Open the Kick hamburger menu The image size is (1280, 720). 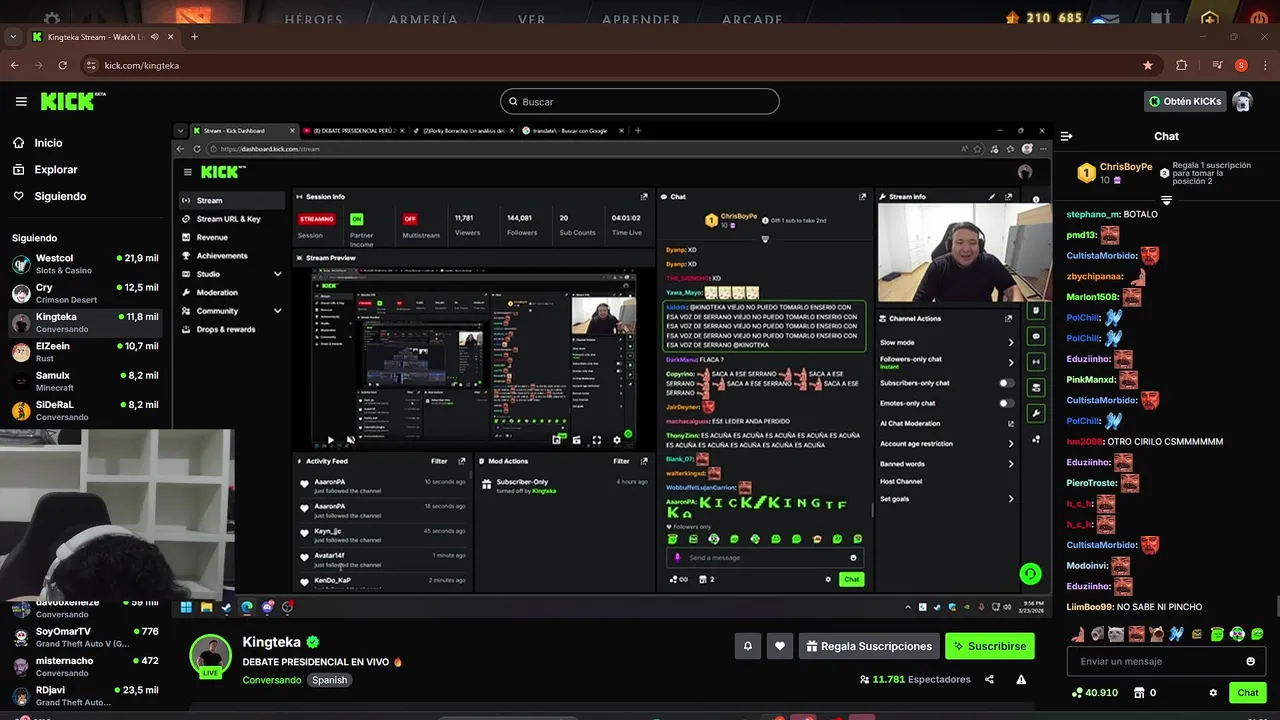coord(21,101)
